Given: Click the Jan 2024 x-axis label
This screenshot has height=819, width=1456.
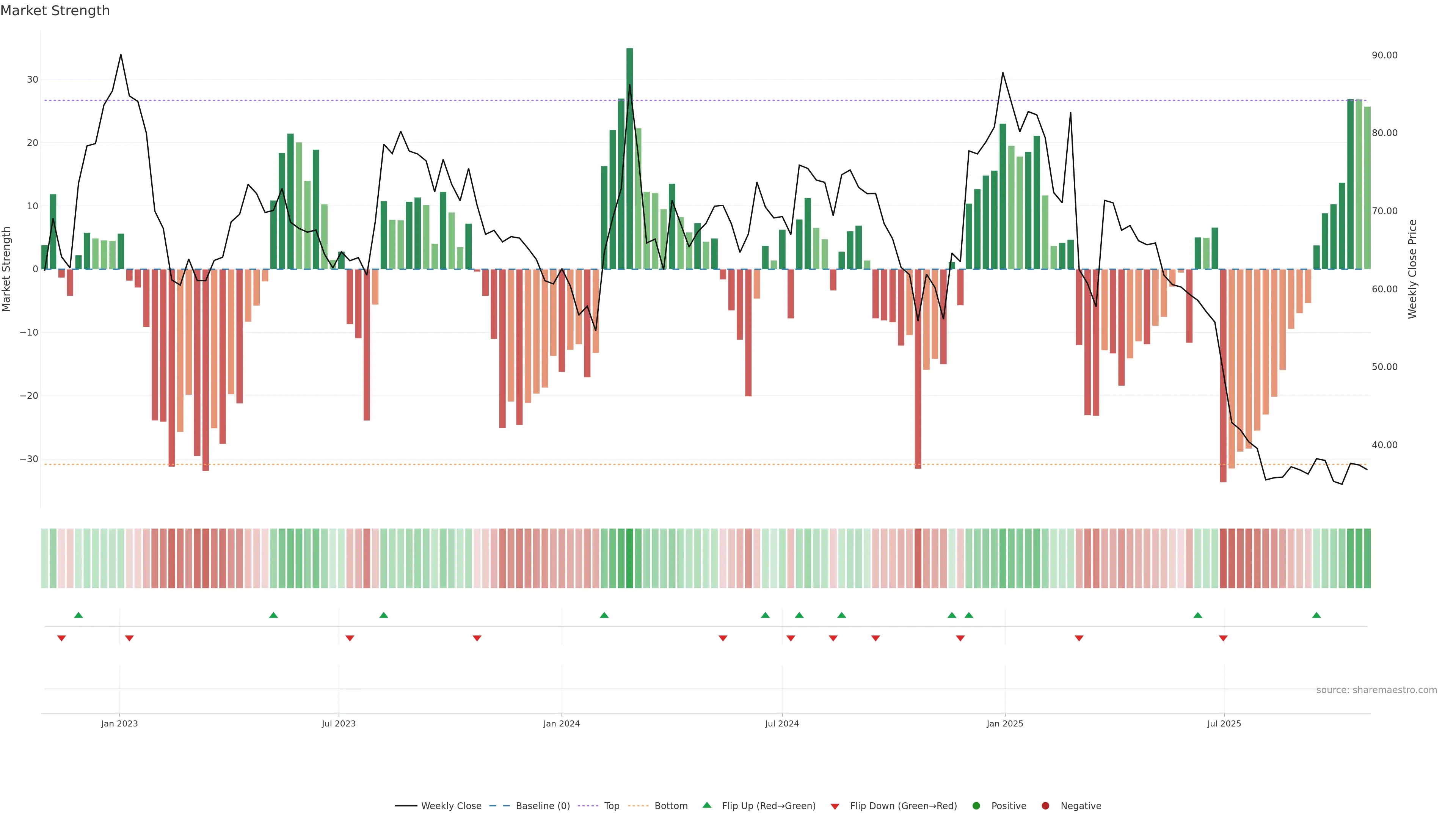Looking at the screenshot, I should pos(561,723).
